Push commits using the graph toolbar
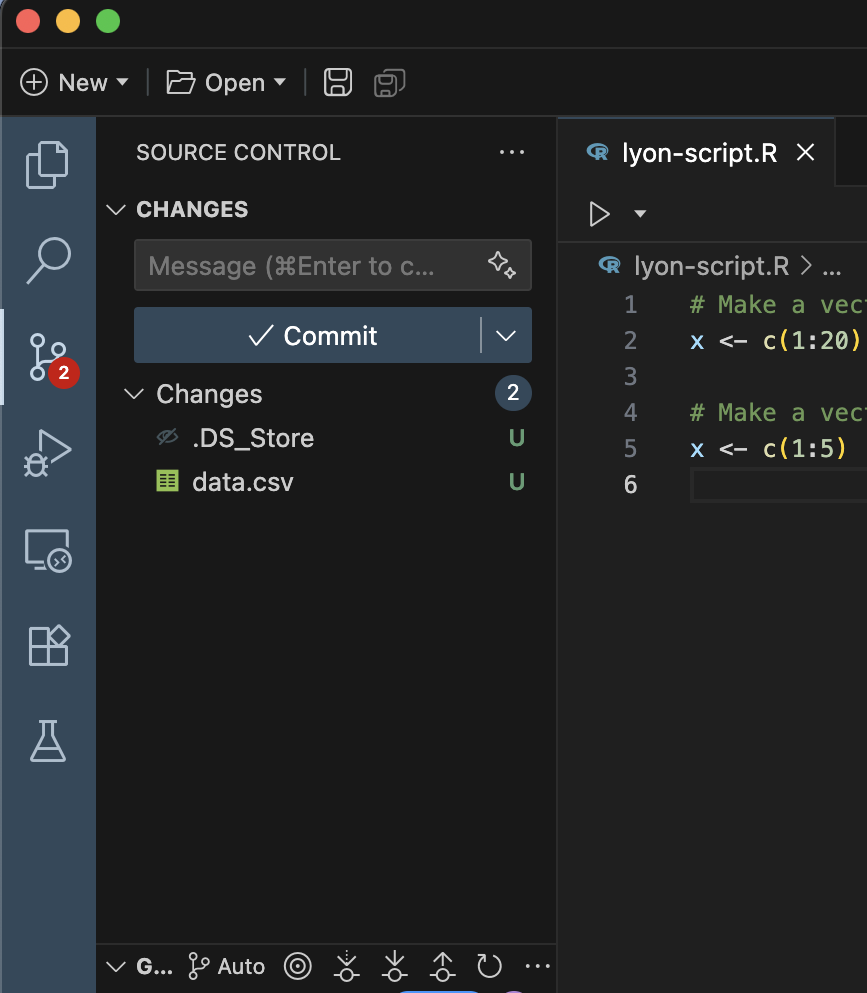The height and width of the screenshot is (993, 867). 442,966
